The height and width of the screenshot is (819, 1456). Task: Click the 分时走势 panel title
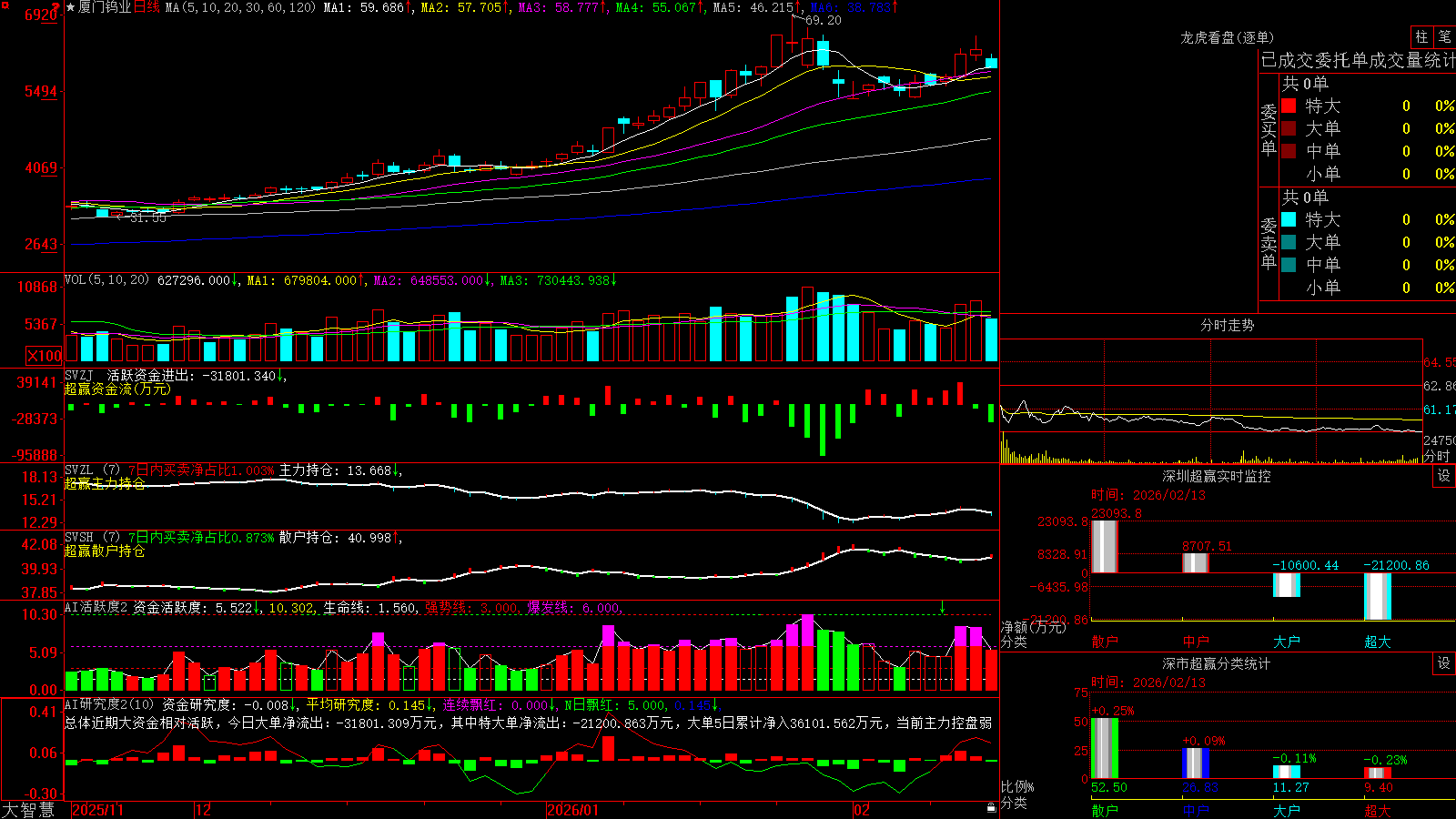click(1227, 325)
